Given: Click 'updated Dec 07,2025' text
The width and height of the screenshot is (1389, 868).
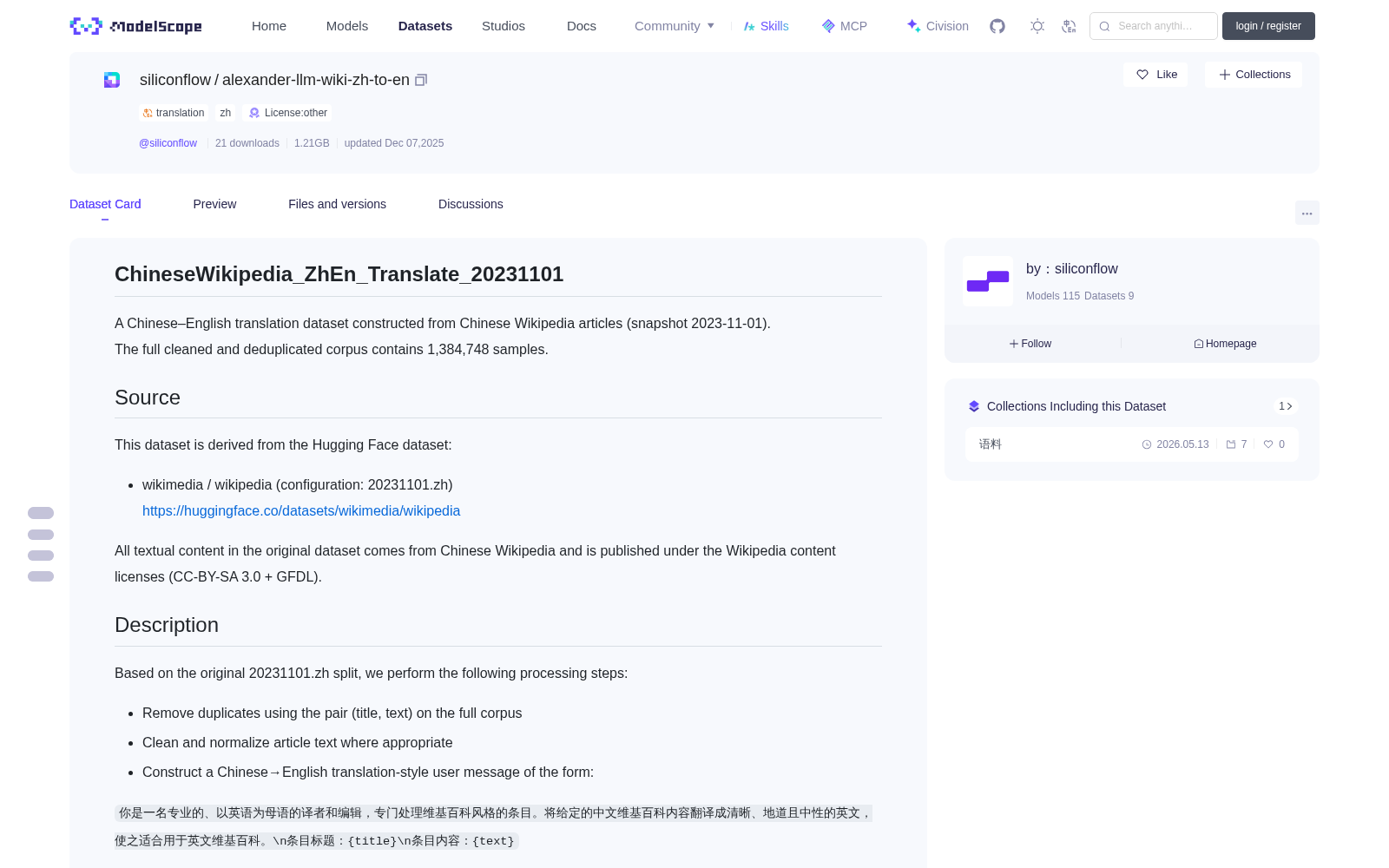Looking at the screenshot, I should pyautogui.click(x=394, y=143).
